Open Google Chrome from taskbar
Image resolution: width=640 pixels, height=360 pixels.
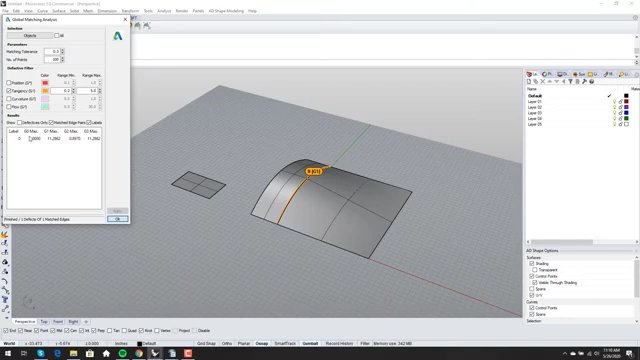[139, 353]
